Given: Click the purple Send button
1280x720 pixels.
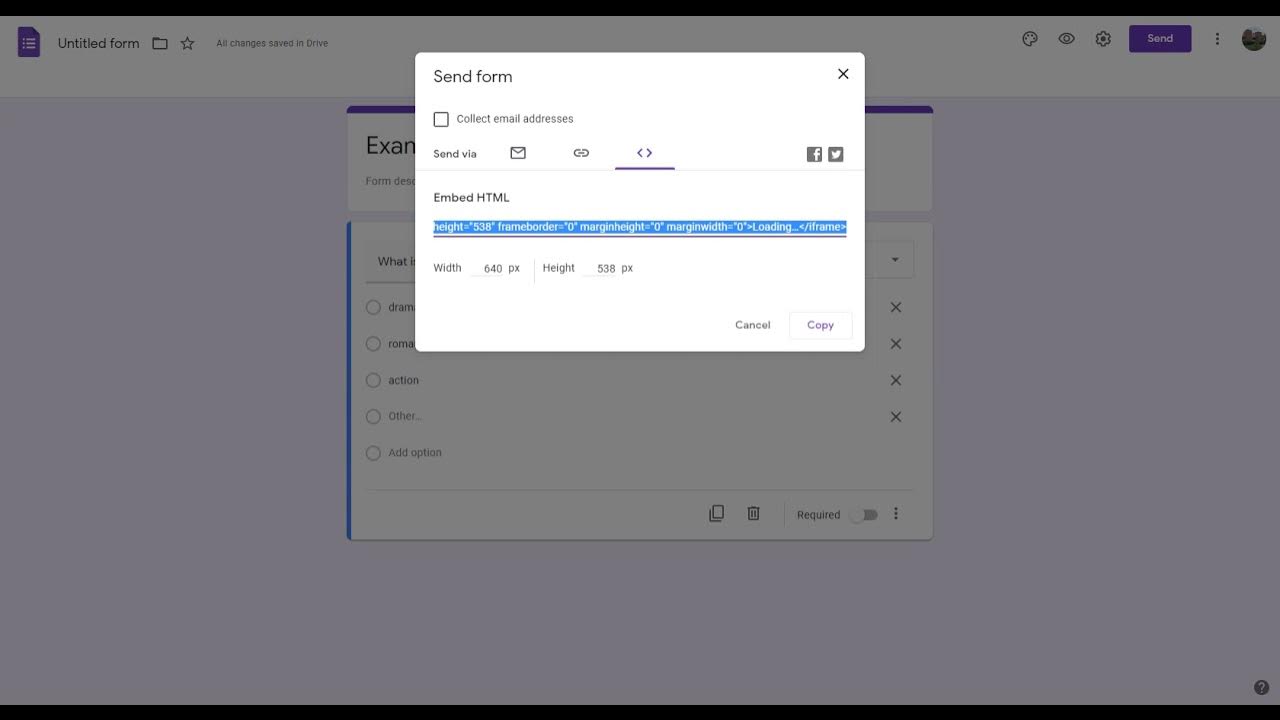Looking at the screenshot, I should (1160, 39).
